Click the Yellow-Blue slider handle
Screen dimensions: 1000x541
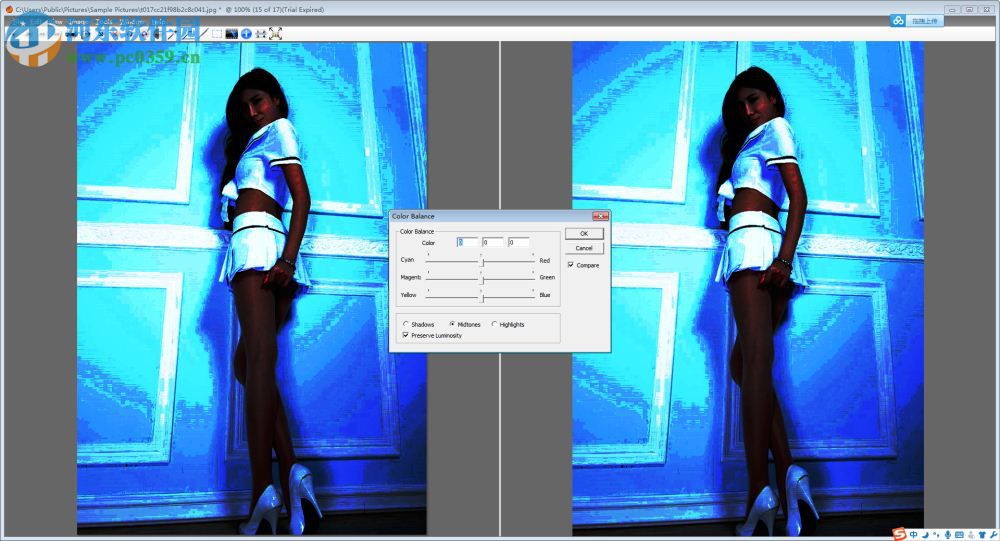click(483, 297)
